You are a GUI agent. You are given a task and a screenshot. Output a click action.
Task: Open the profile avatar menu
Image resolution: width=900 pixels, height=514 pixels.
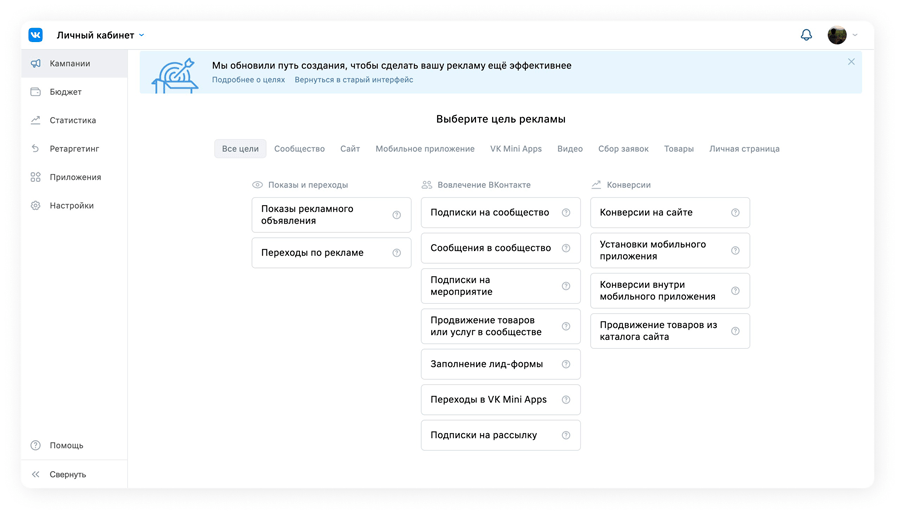pyautogui.click(x=838, y=35)
